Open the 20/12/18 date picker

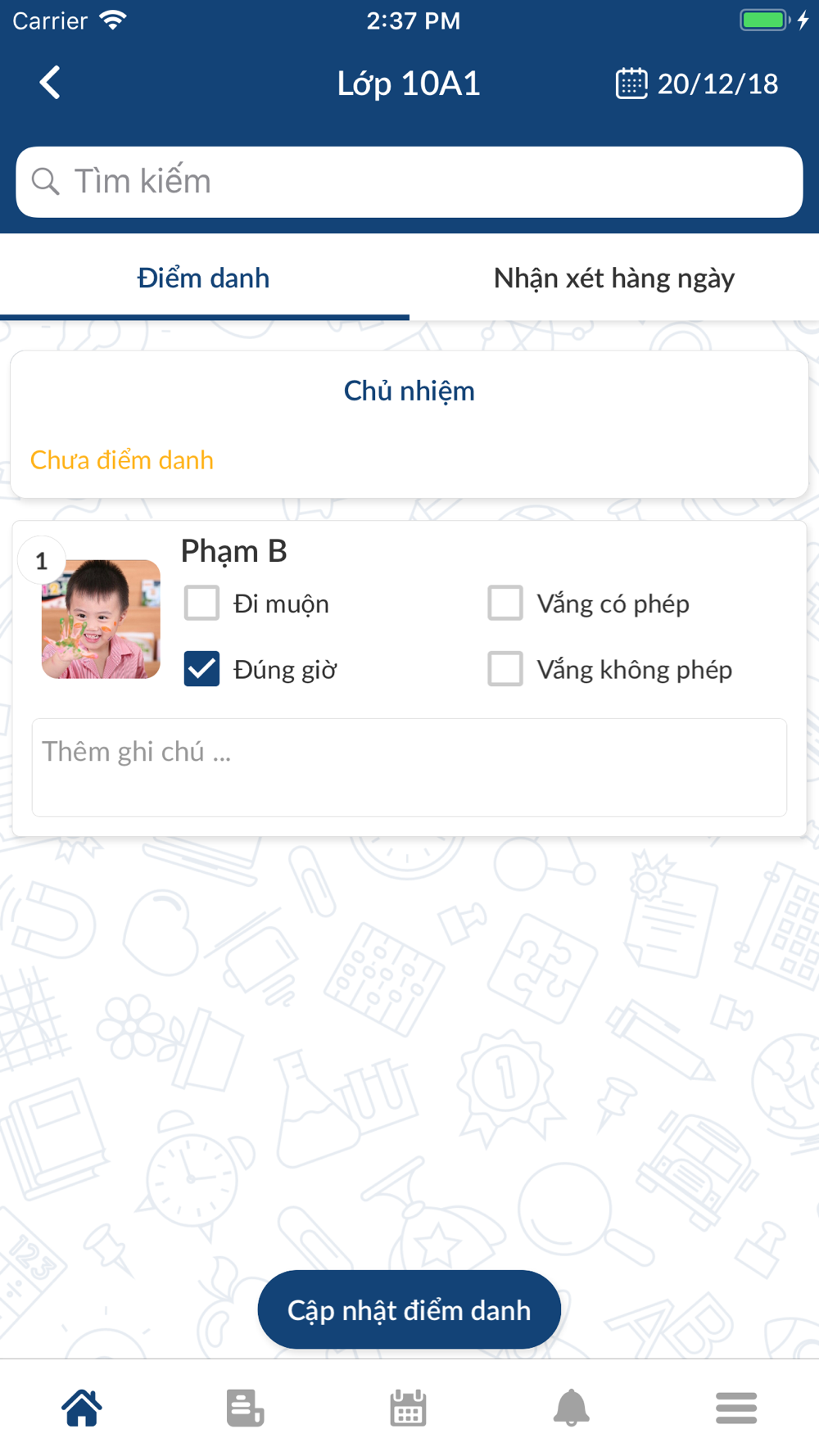pyautogui.click(x=717, y=84)
